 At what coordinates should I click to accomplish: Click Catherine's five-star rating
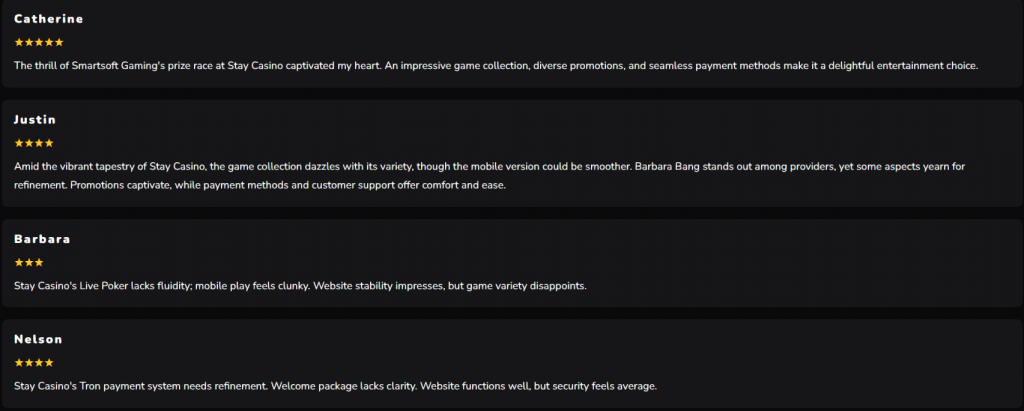point(39,42)
